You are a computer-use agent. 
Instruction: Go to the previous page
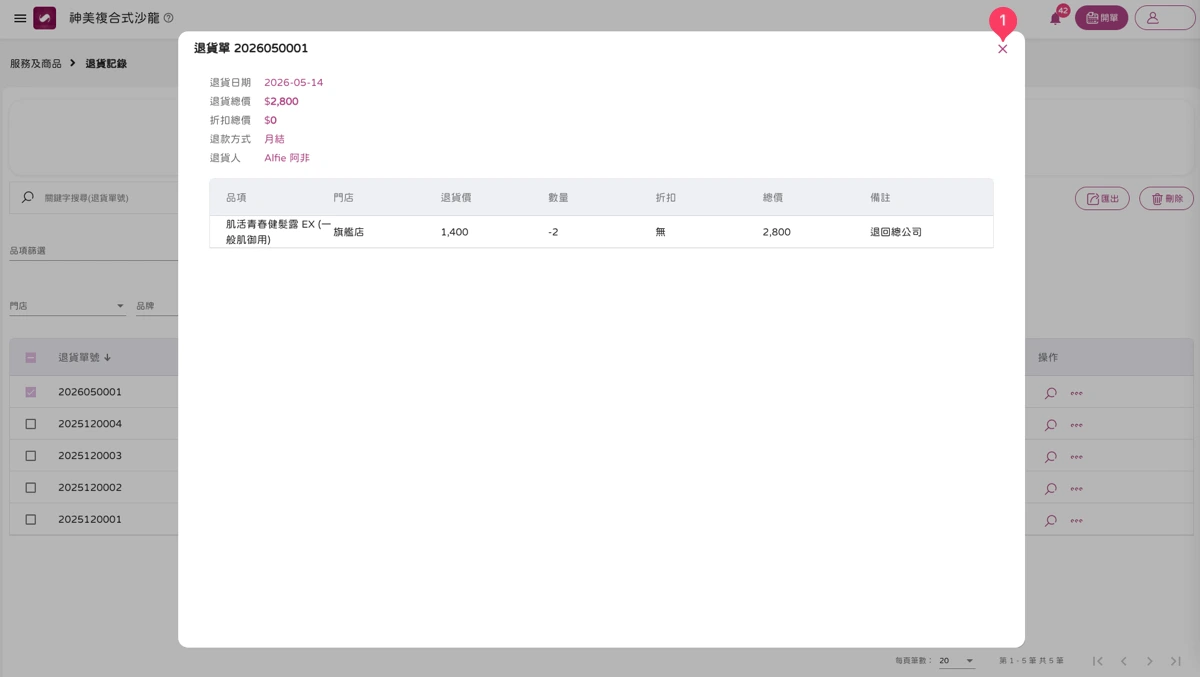click(x=1124, y=661)
